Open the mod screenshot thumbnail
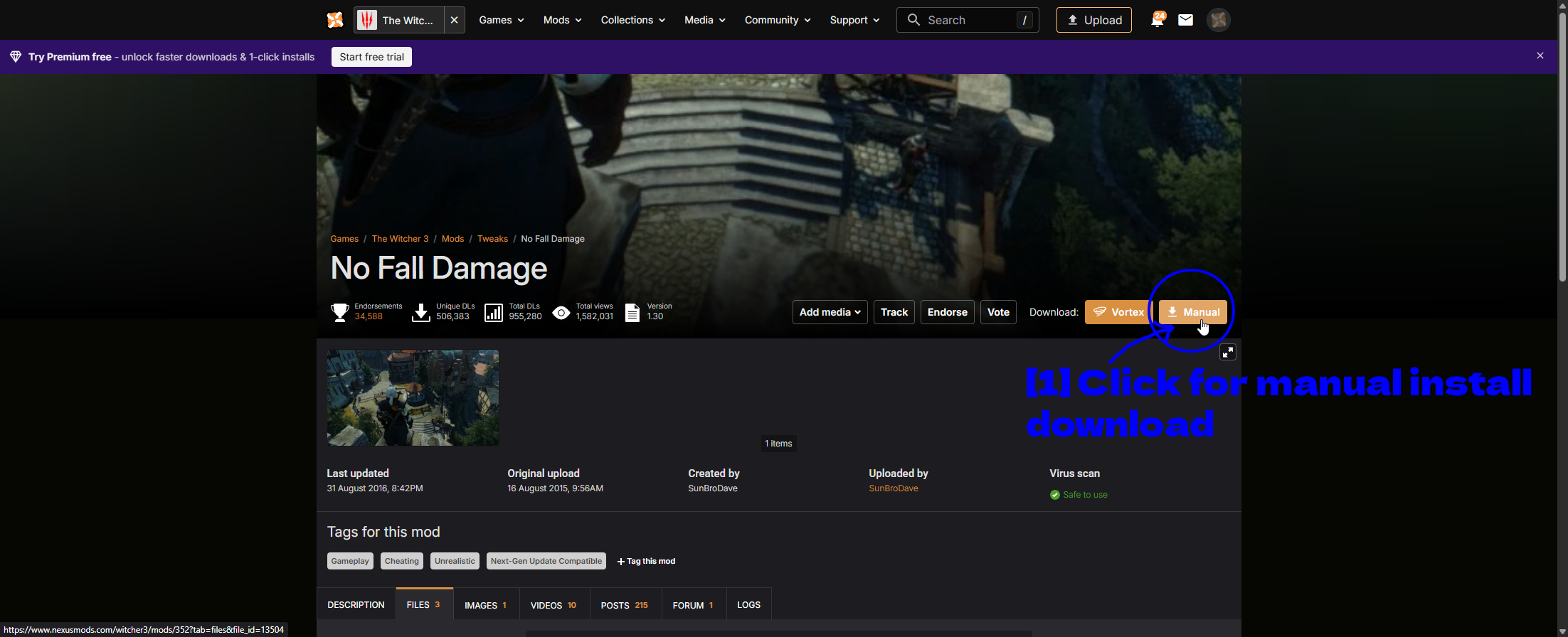 click(413, 397)
